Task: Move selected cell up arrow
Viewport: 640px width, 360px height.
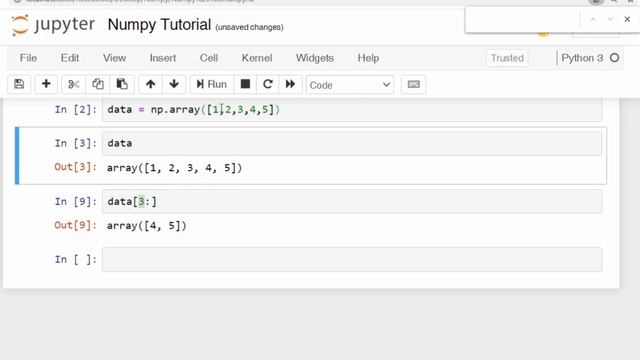Action: point(150,84)
